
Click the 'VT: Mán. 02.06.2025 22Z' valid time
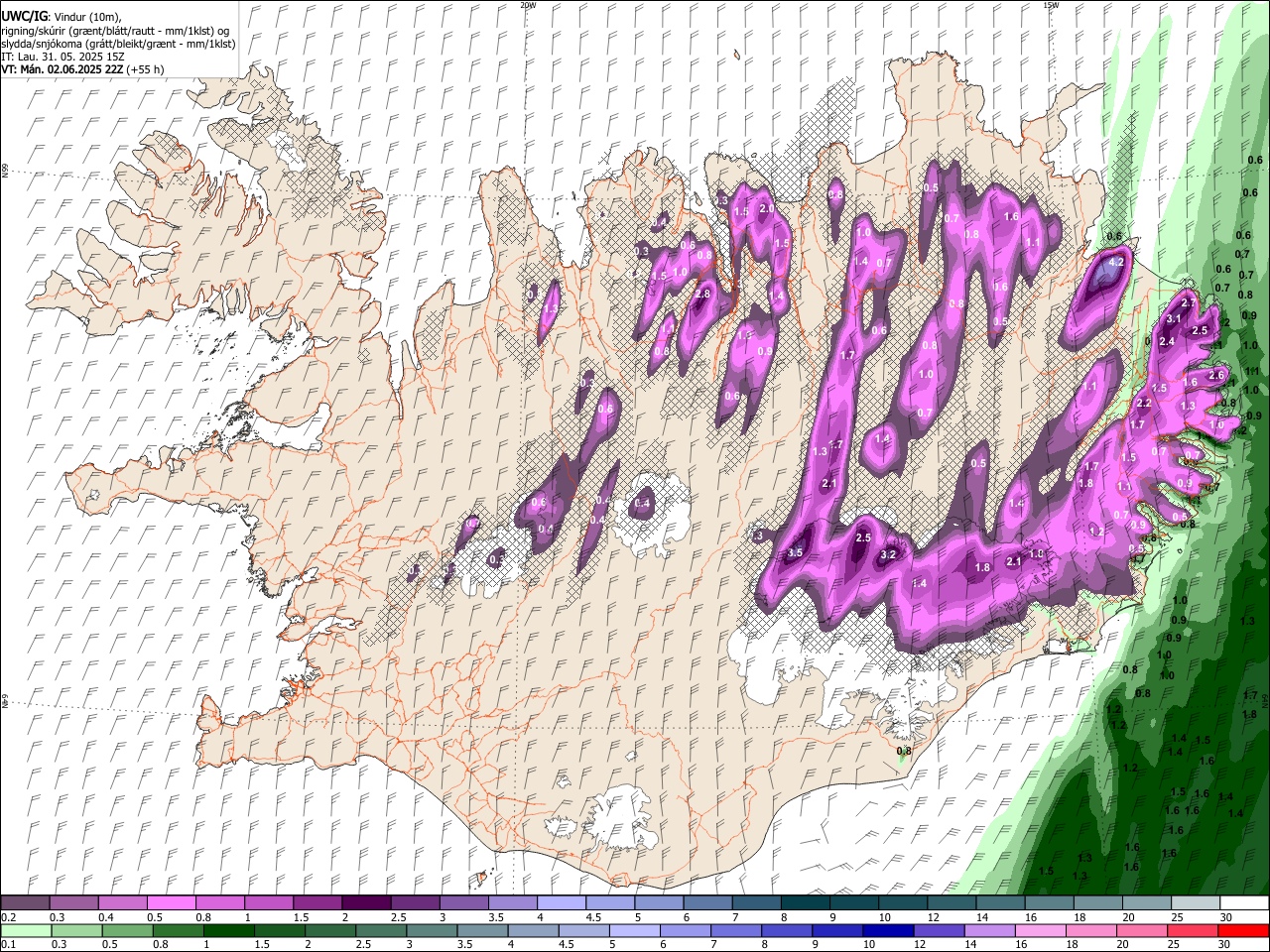[x=62, y=69]
